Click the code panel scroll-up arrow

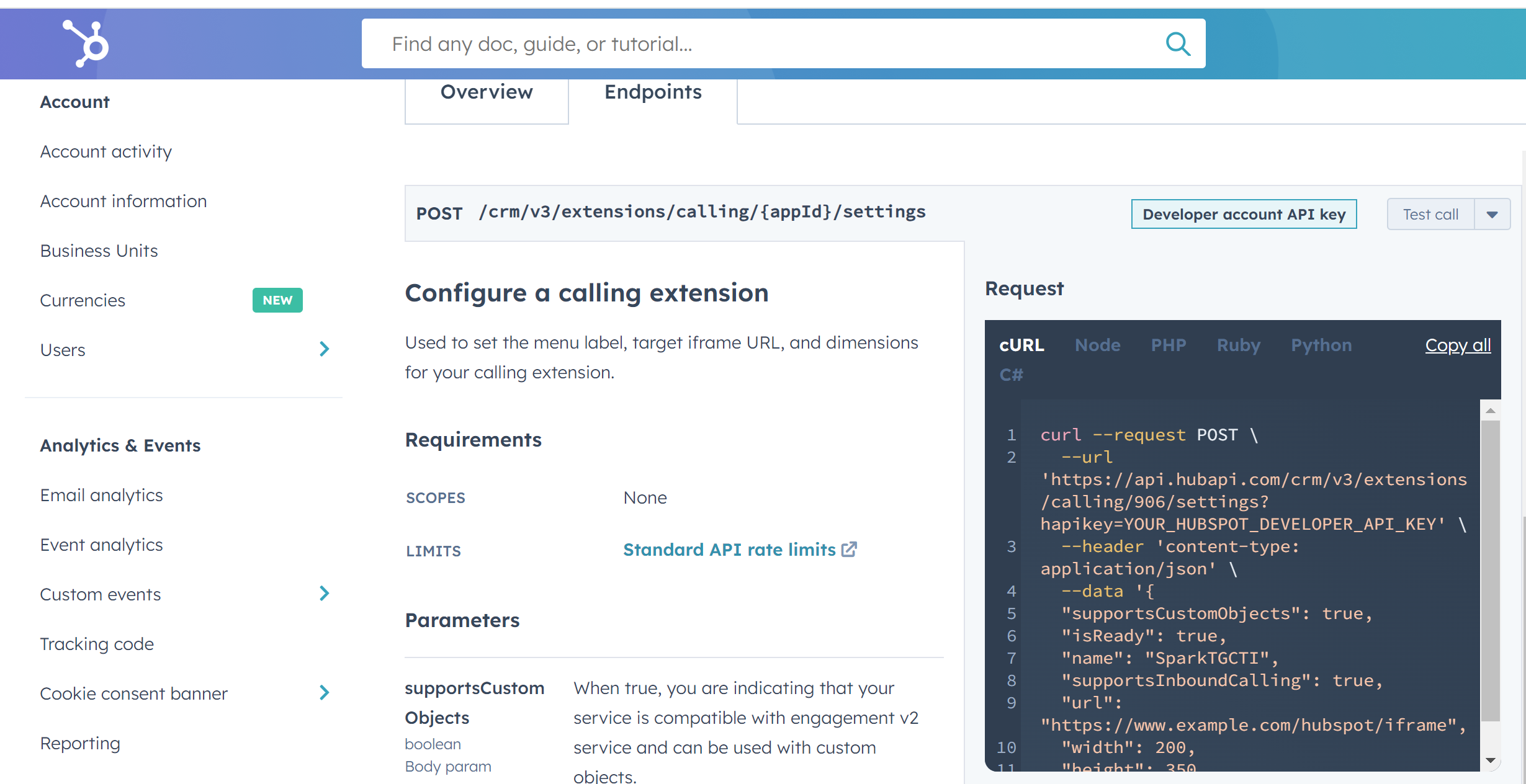click(1490, 411)
